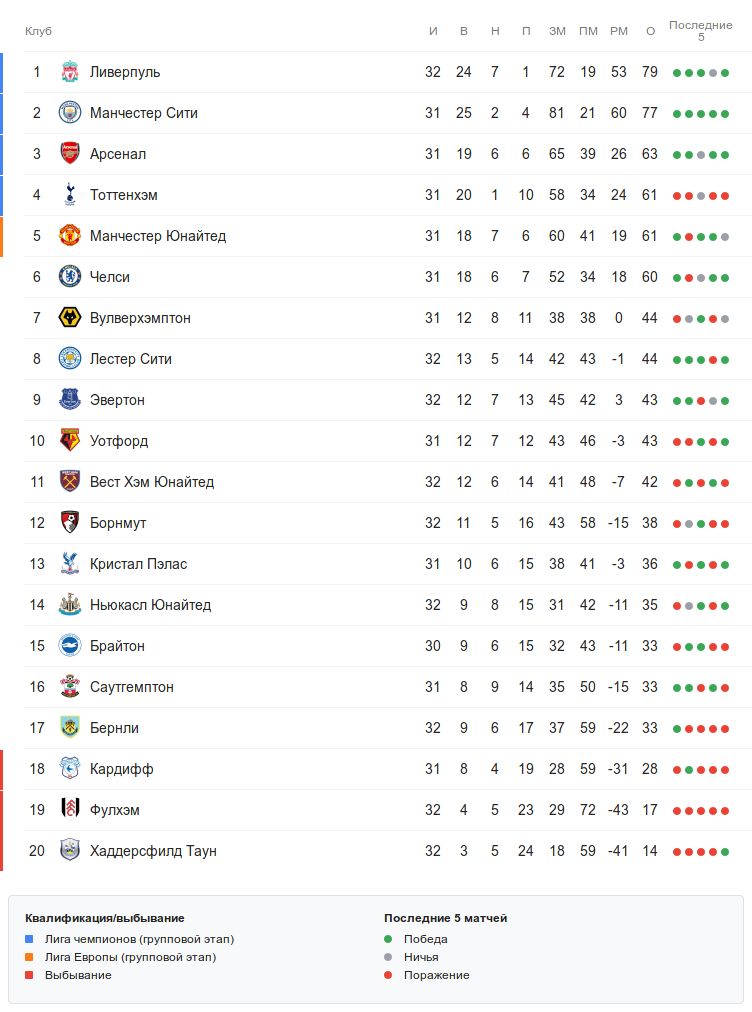Click the «Клуб» column header
Viewport: 752px width, 1012px height.
(38, 31)
